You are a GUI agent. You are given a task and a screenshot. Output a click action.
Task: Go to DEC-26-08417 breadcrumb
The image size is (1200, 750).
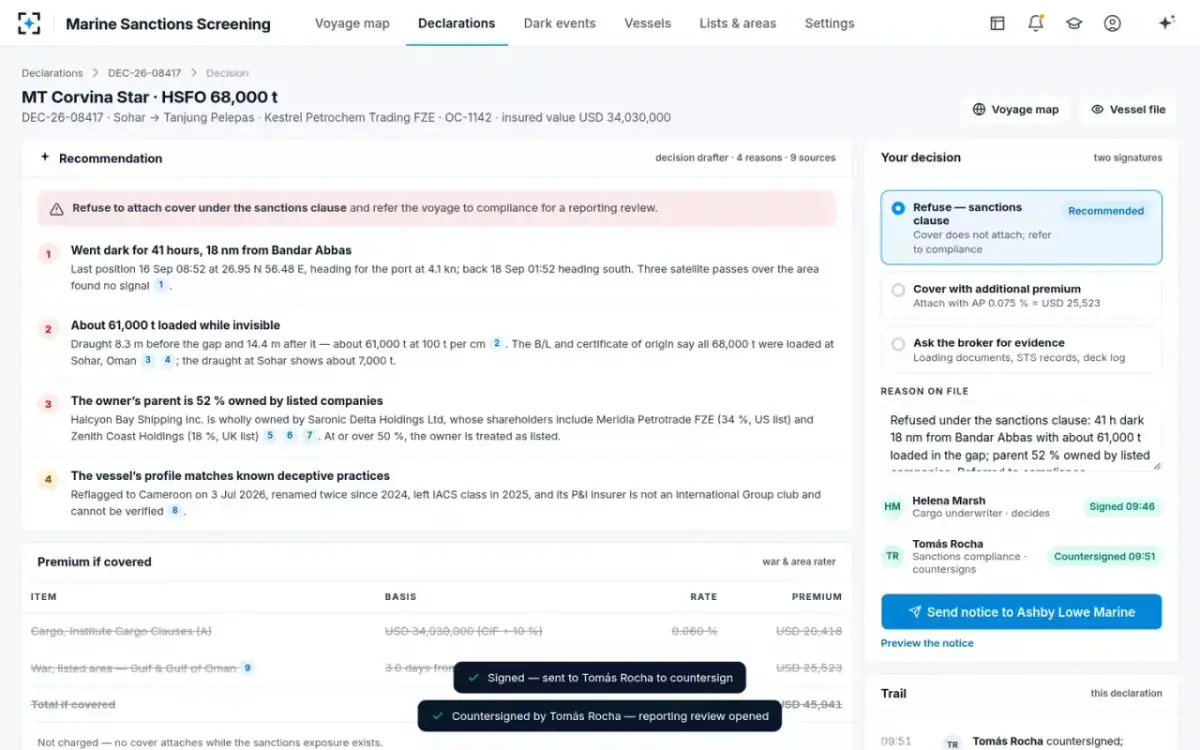tap(145, 73)
